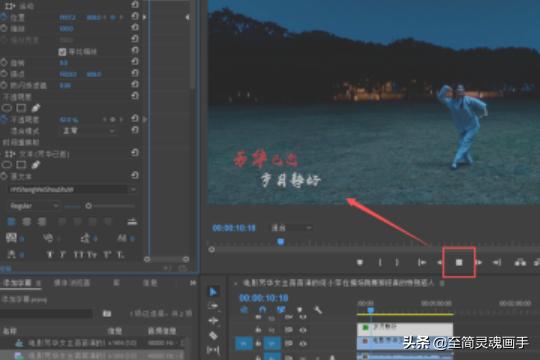Screen dimensions: 540x360
Task: Apply Faux Italic text style
Action: coord(62,255)
